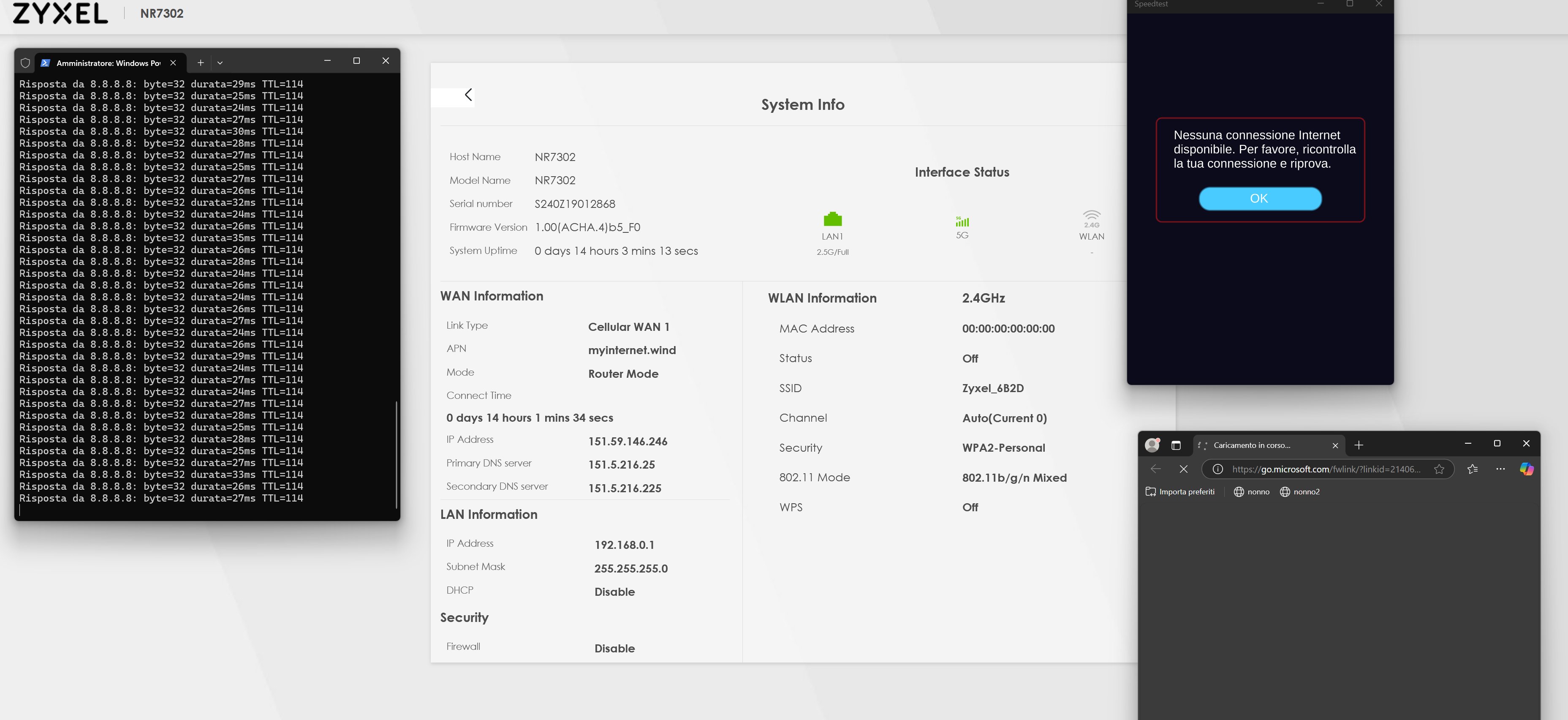Image resolution: width=1568 pixels, height=720 pixels.
Task: View site info icon in address bar
Action: click(x=1217, y=469)
